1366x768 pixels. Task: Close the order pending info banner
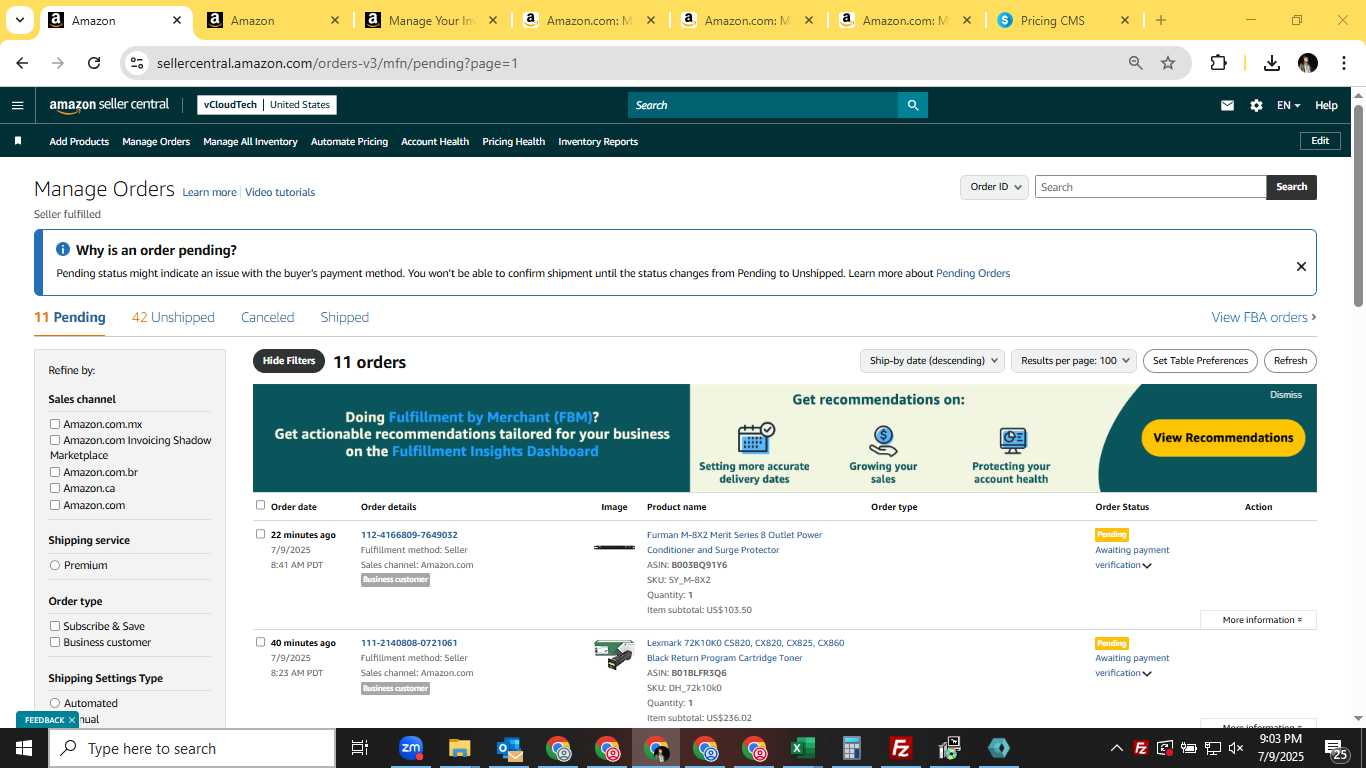point(1301,266)
